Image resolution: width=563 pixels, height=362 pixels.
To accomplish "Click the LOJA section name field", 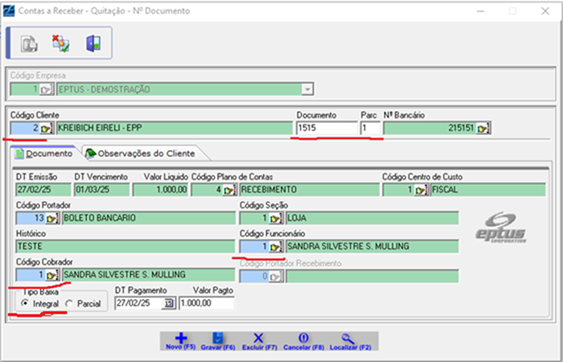I will [372, 218].
